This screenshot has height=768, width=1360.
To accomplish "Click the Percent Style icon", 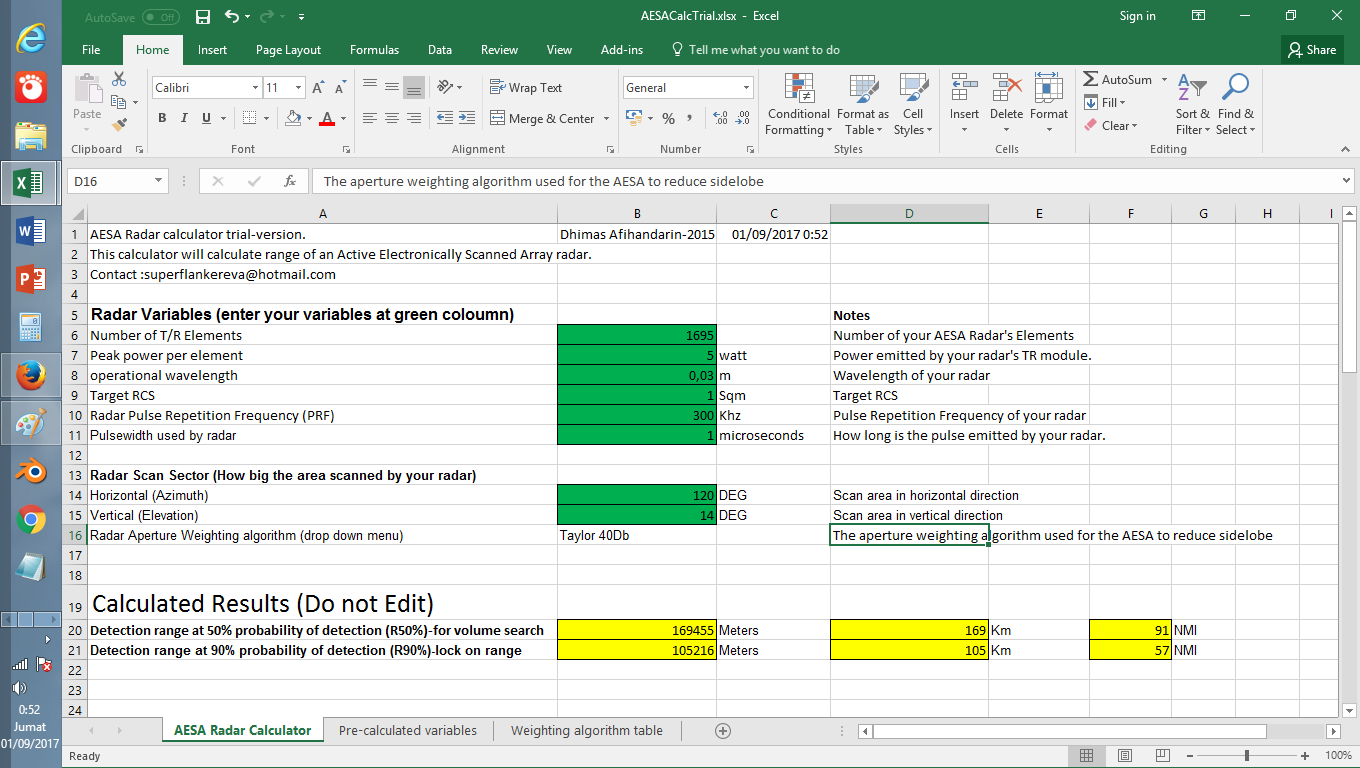I will point(668,118).
